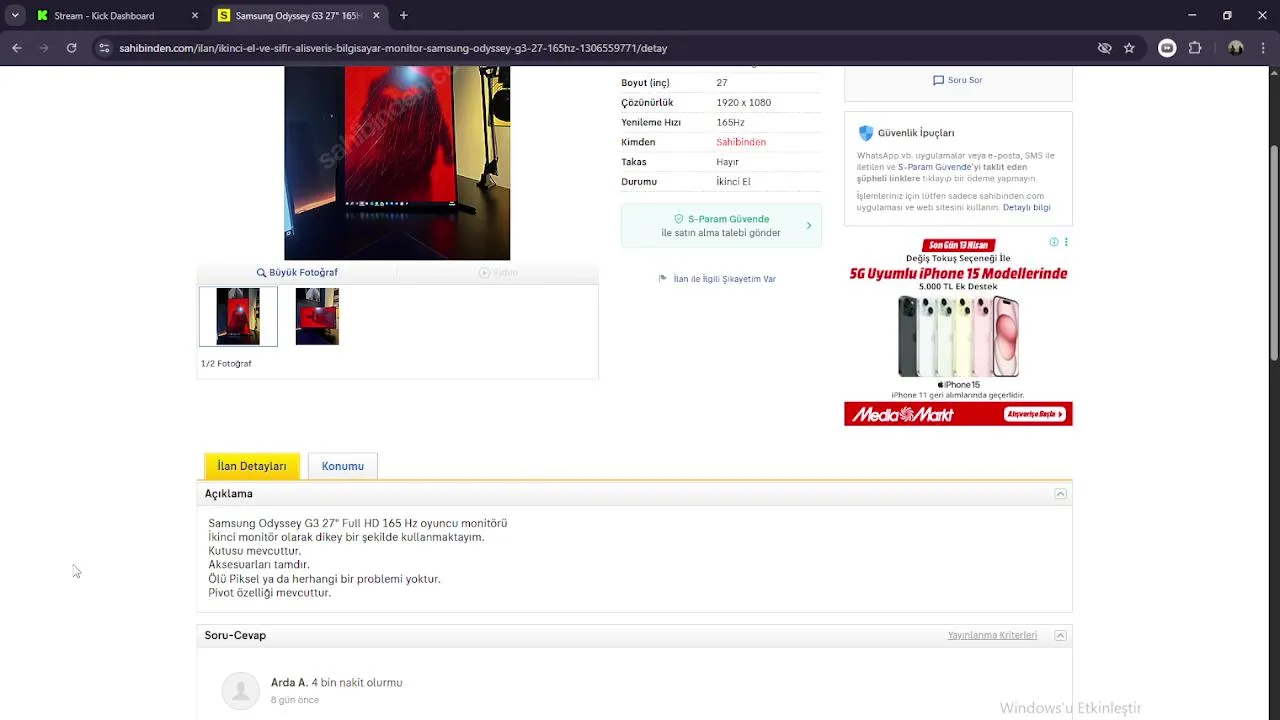Click the Soru Sor speech bubble icon

click(x=938, y=80)
